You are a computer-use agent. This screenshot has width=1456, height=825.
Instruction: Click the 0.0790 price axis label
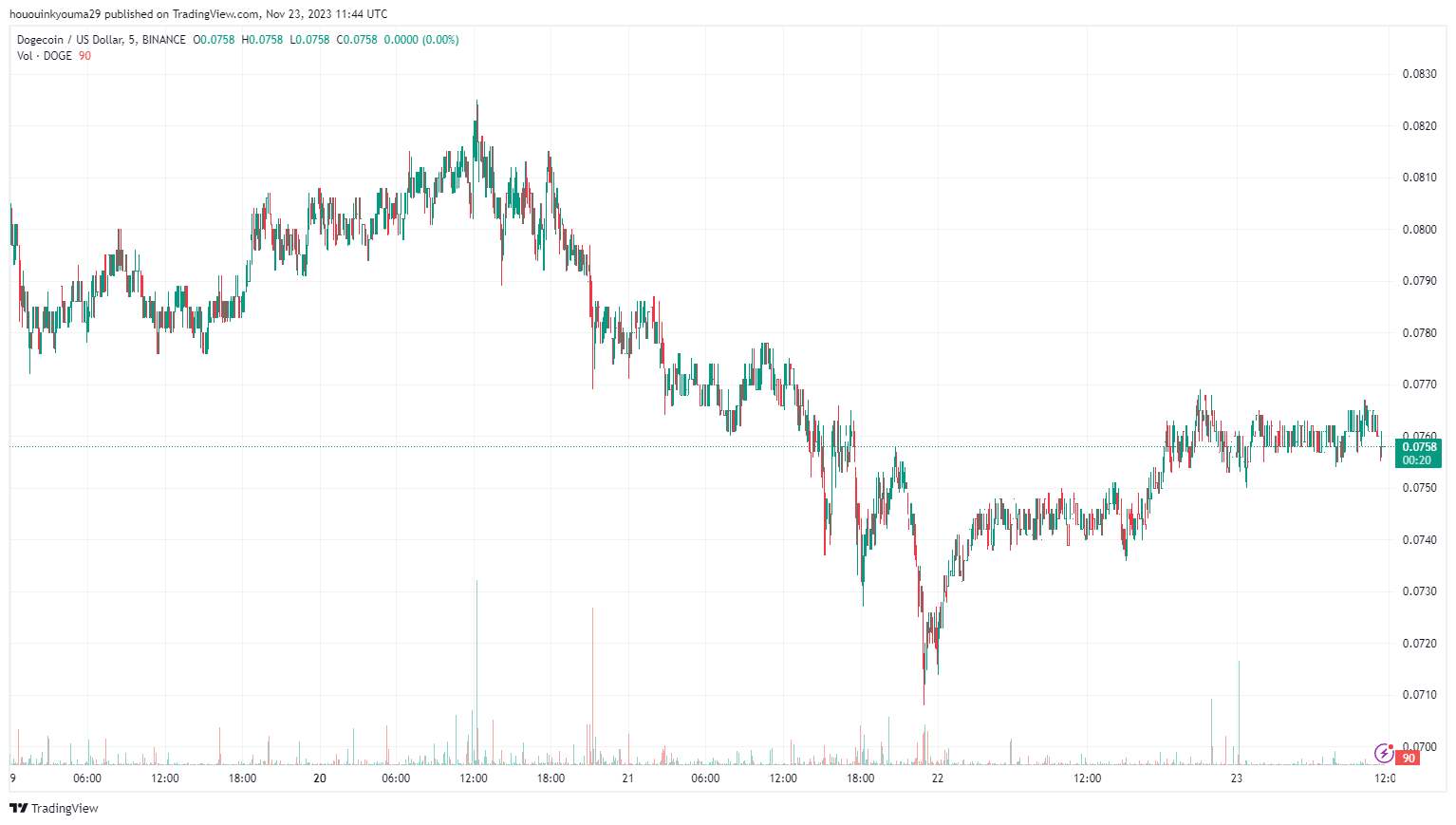[1419, 281]
